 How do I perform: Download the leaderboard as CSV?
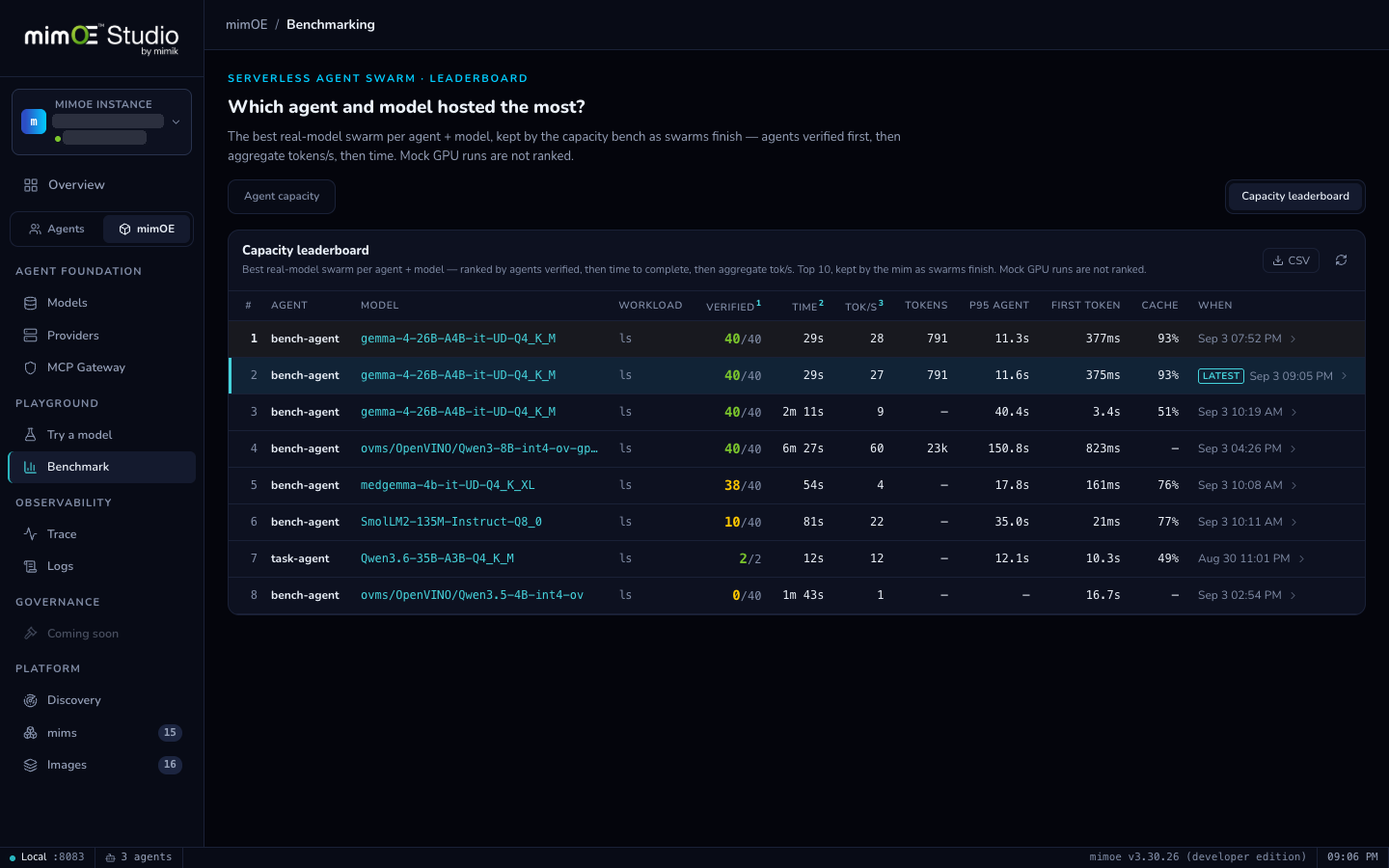tap(1291, 260)
